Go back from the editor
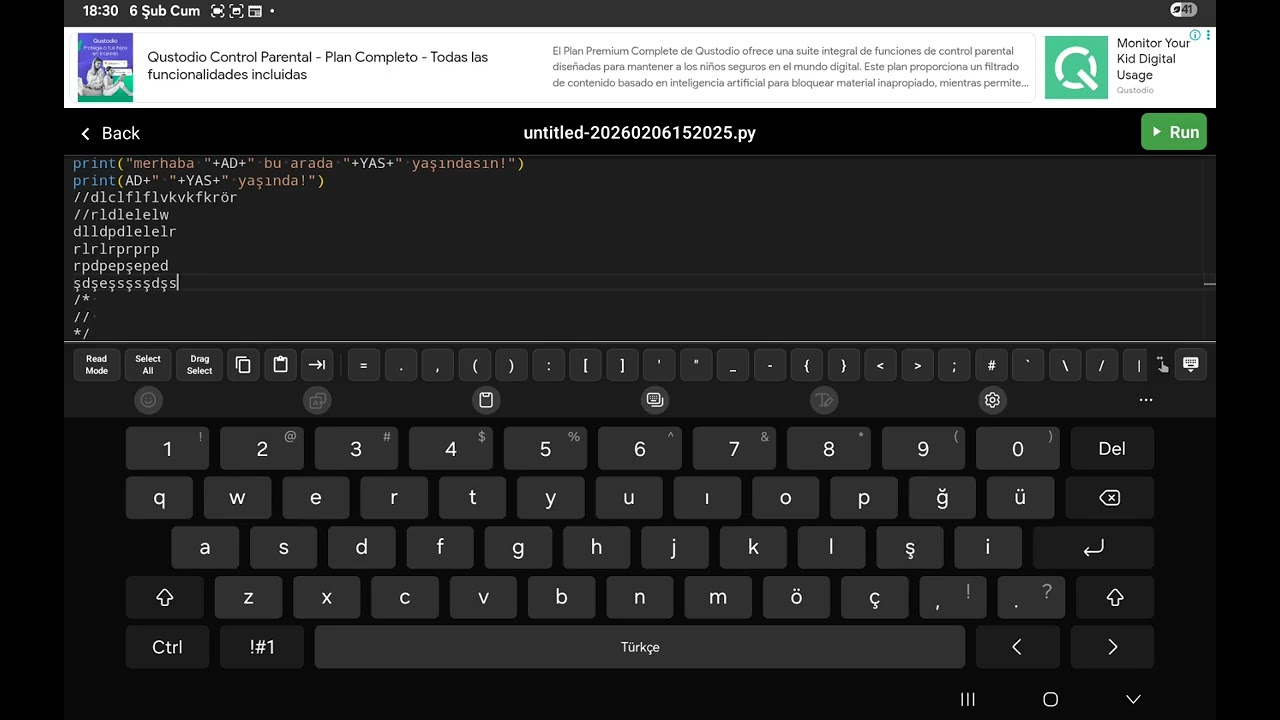The image size is (1280, 720). pyautogui.click(x=109, y=133)
